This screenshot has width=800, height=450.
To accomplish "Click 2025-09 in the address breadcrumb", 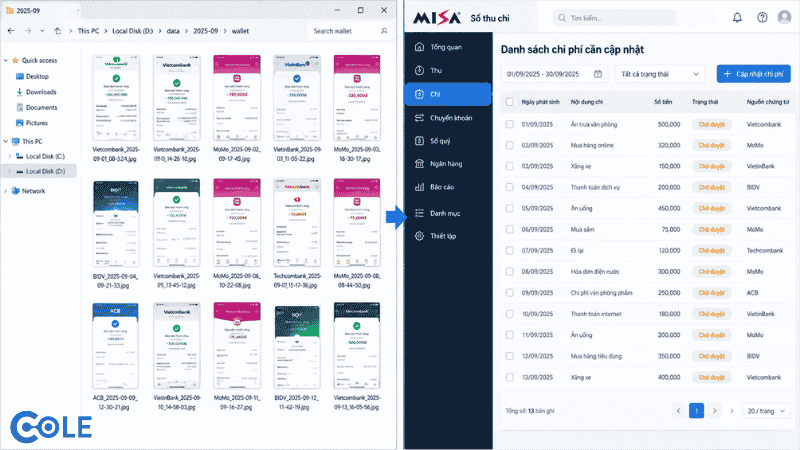I will (206, 31).
